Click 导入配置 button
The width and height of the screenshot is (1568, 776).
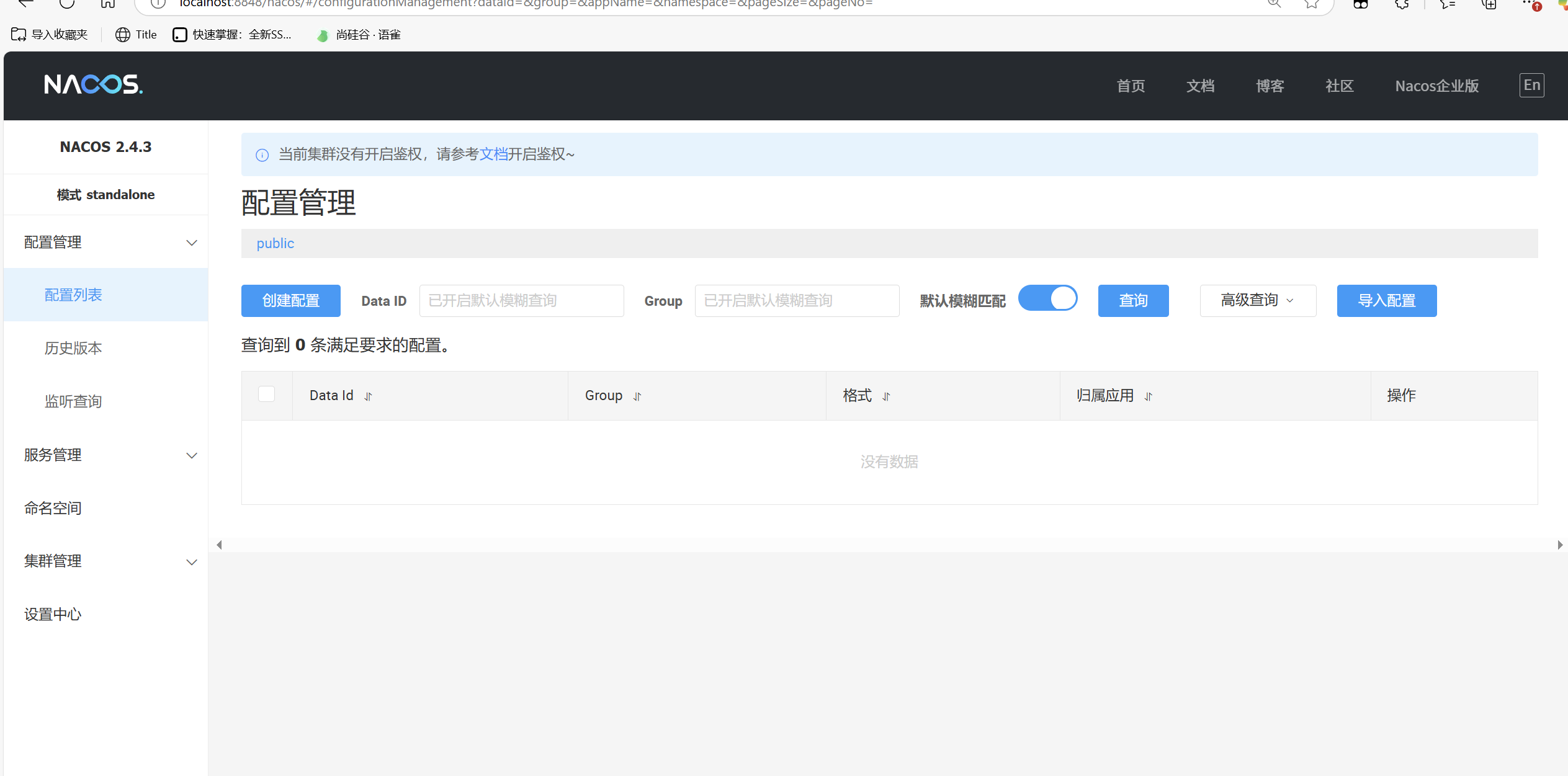click(x=1386, y=301)
